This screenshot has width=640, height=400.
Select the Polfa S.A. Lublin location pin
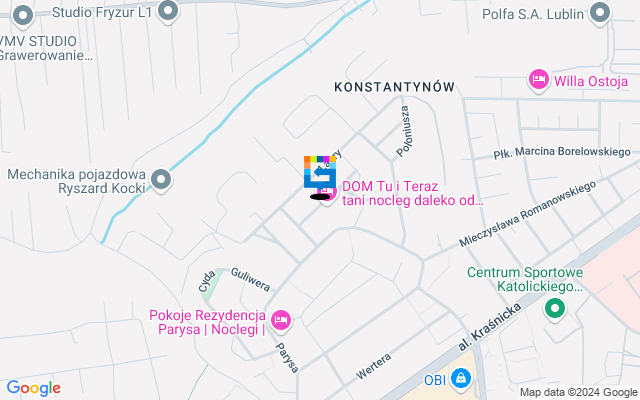(600, 13)
